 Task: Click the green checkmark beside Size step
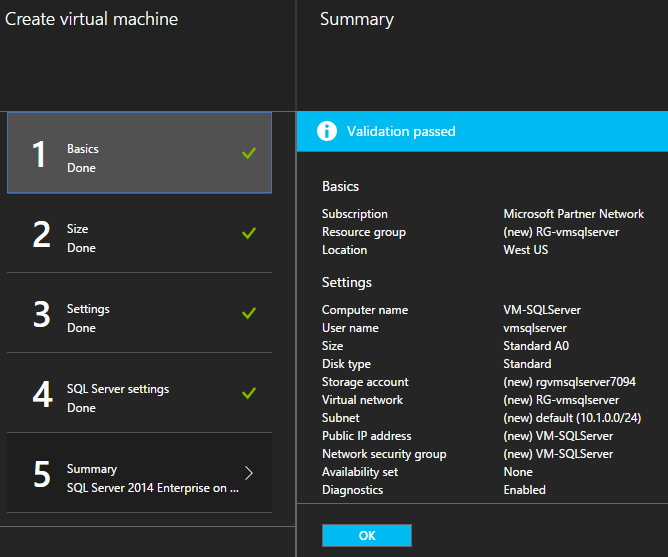coord(249,233)
